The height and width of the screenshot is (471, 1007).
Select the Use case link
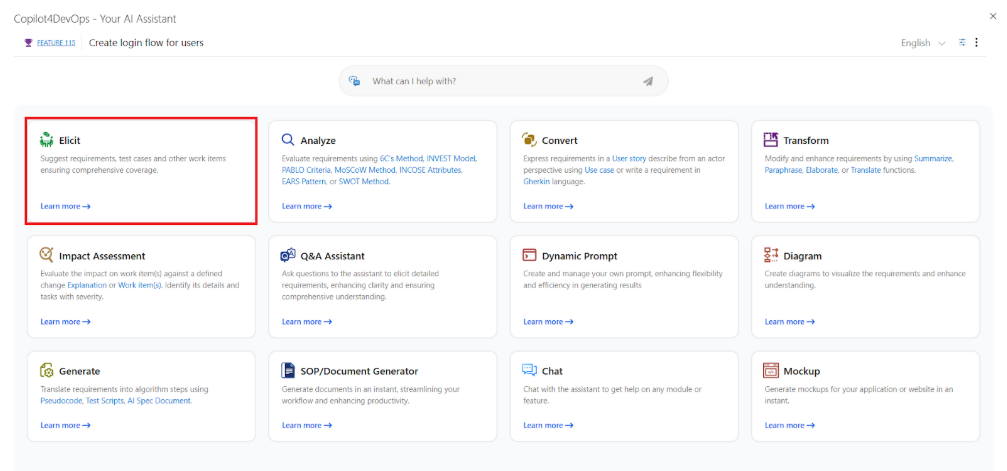point(599,170)
